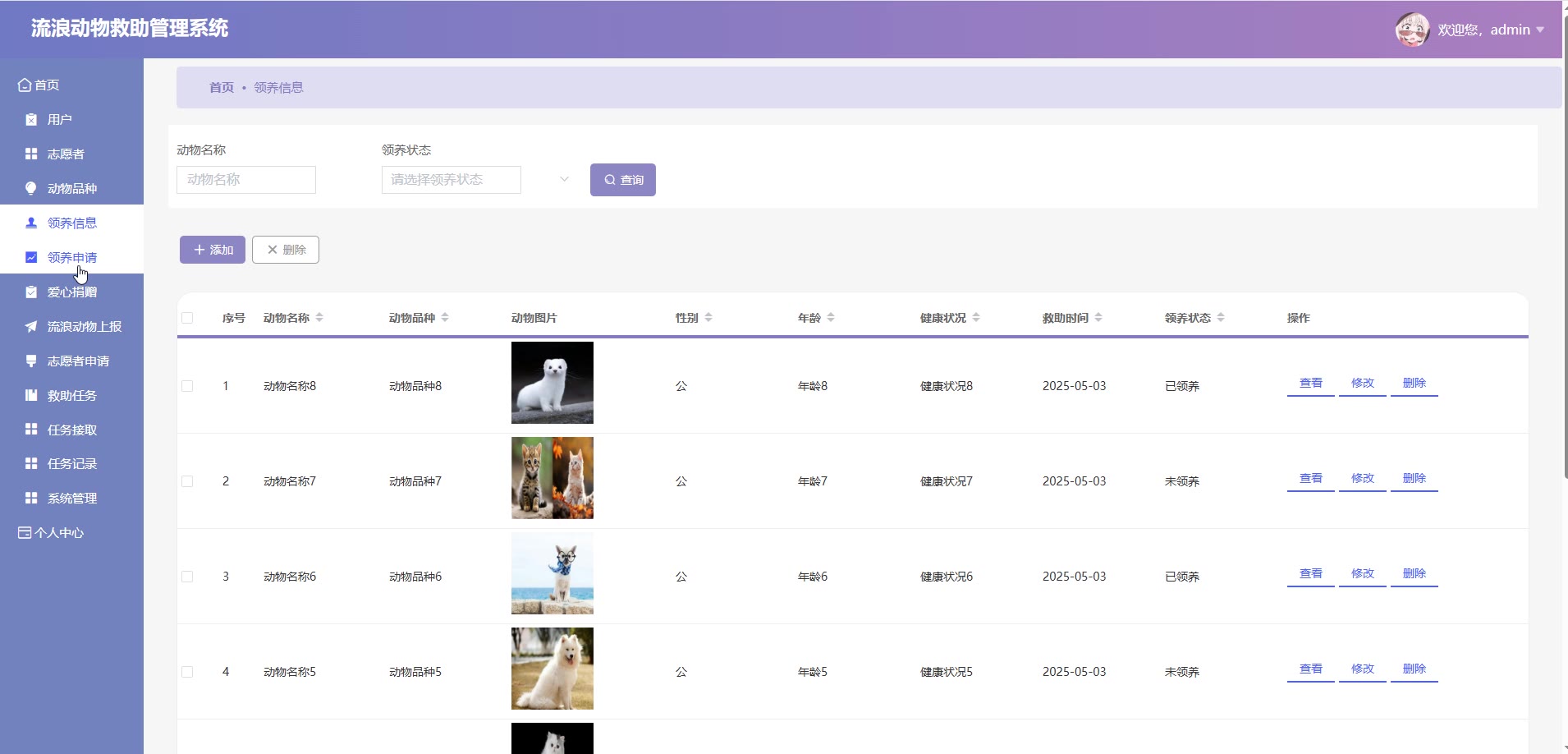1568x754 pixels.
Task: Toggle the select-all checkbox in table header
Action: pyautogui.click(x=187, y=318)
